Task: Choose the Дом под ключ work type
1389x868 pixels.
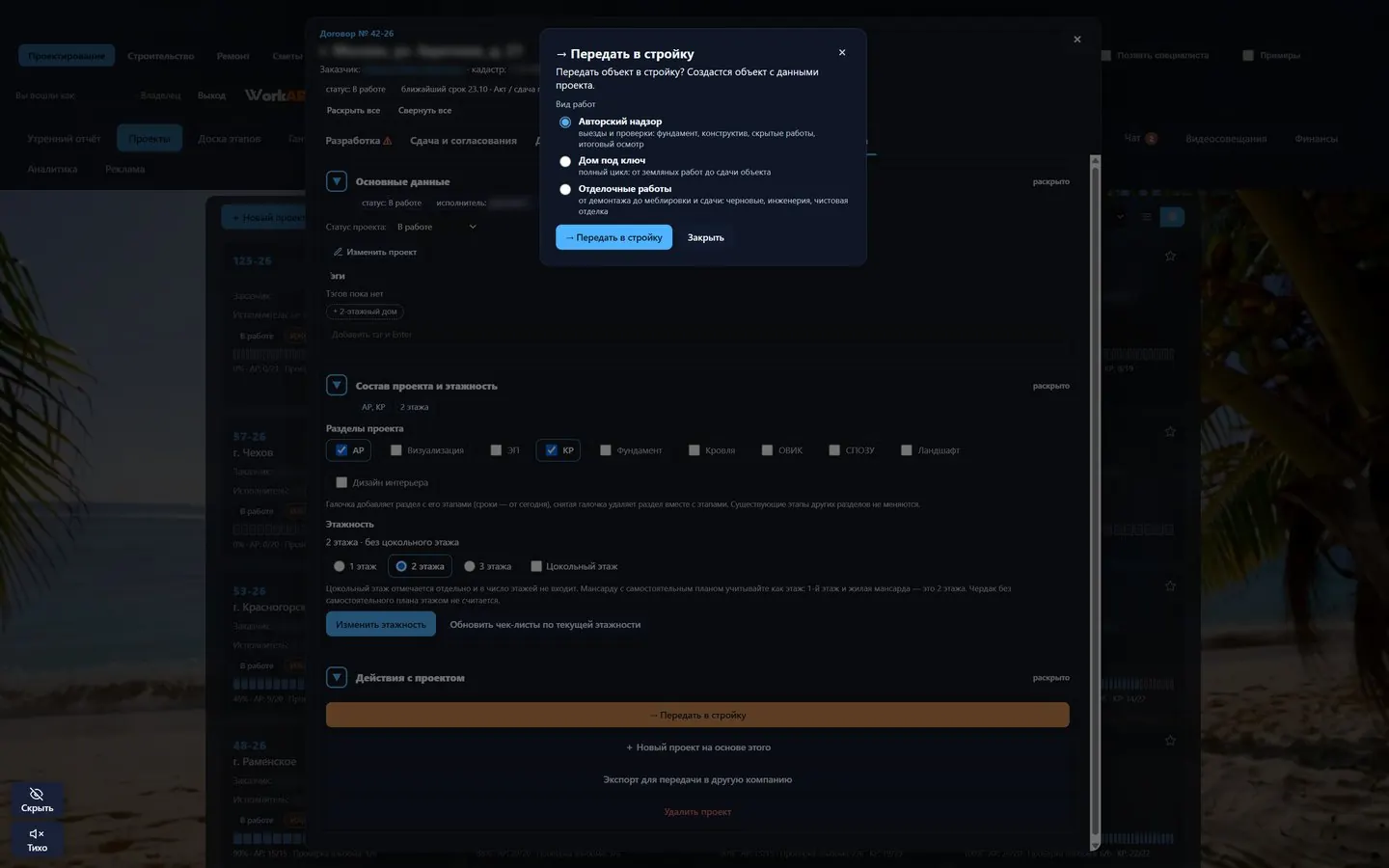Action: click(x=565, y=161)
